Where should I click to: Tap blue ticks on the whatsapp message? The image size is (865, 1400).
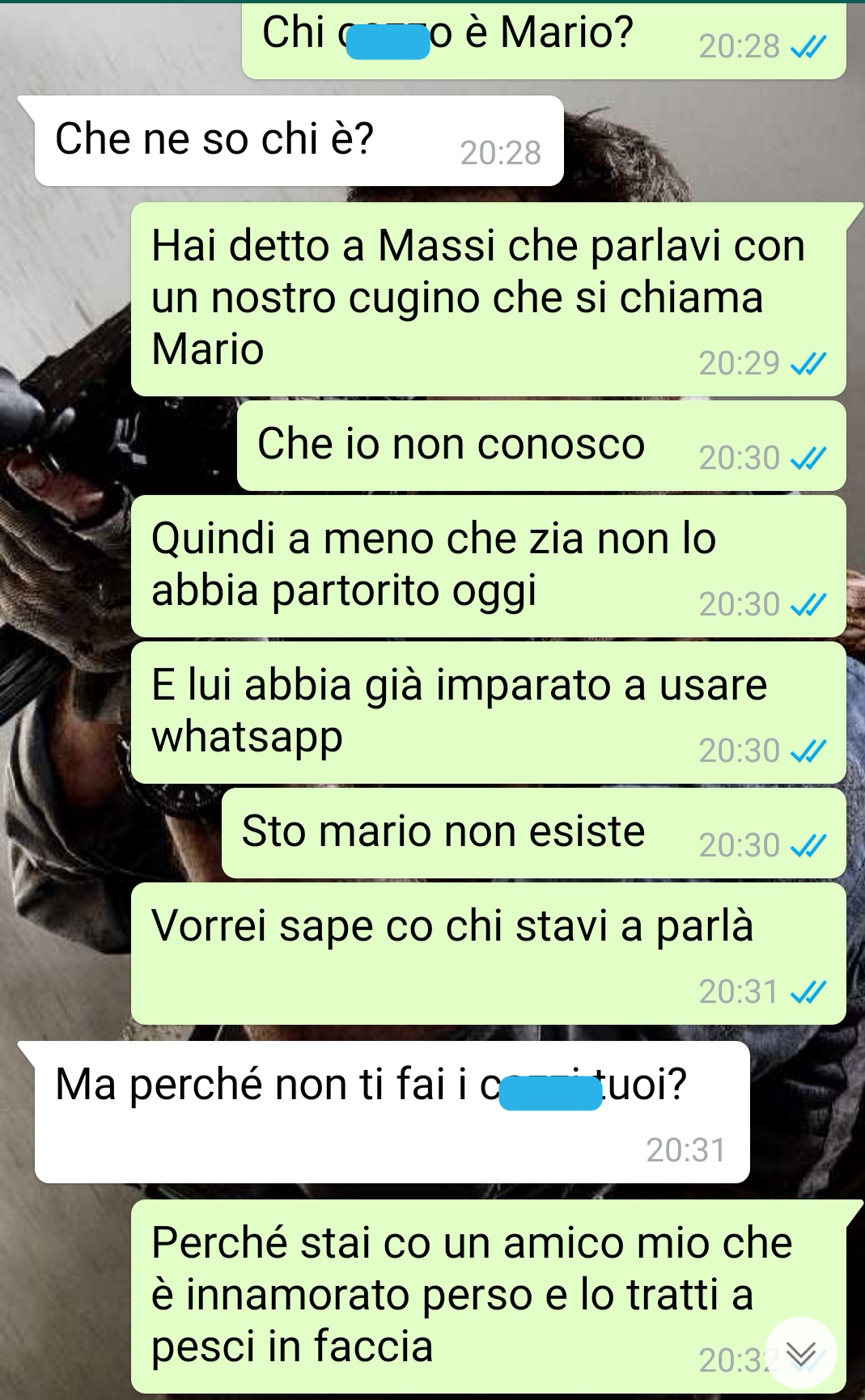tap(808, 752)
